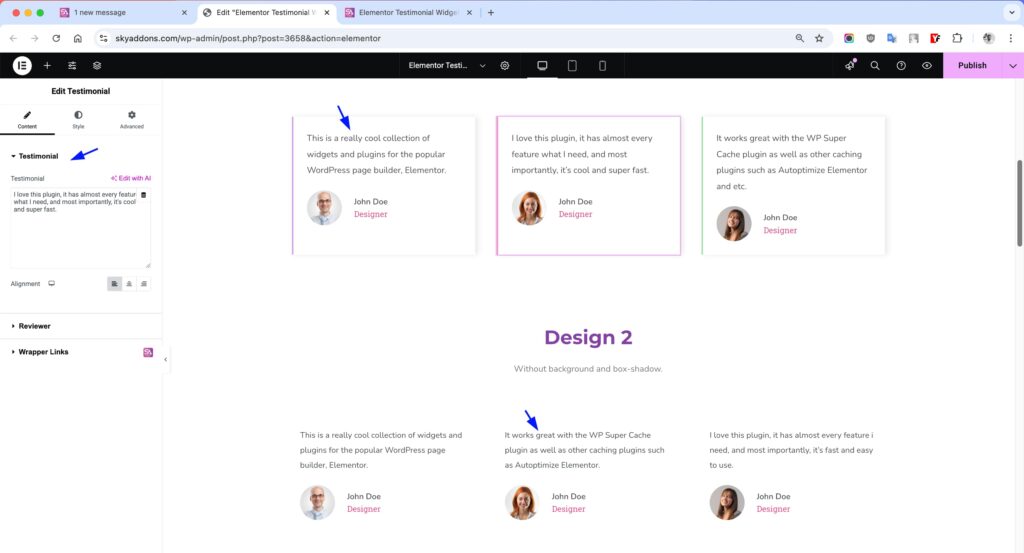The height and width of the screenshot is (553, 1024).
Task: Switch to the Advanced tab
Action: point(131,119)
